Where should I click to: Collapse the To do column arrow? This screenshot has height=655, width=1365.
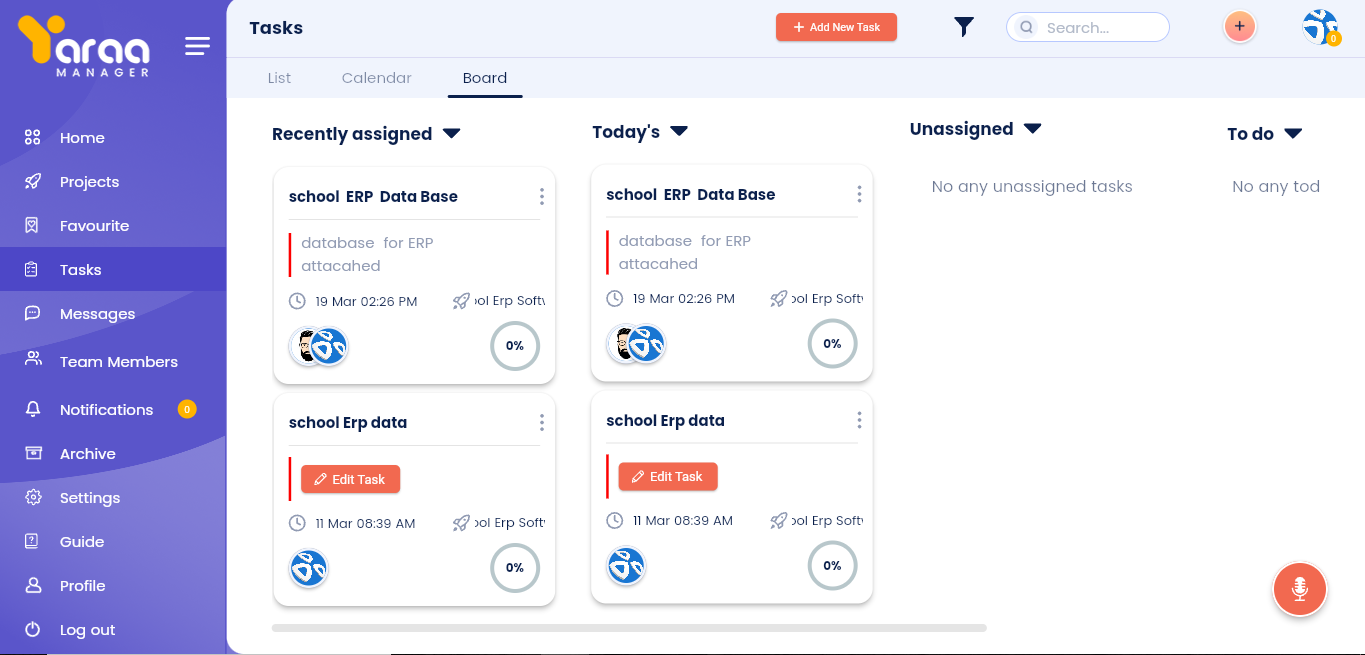click(x=1293, y=133)
